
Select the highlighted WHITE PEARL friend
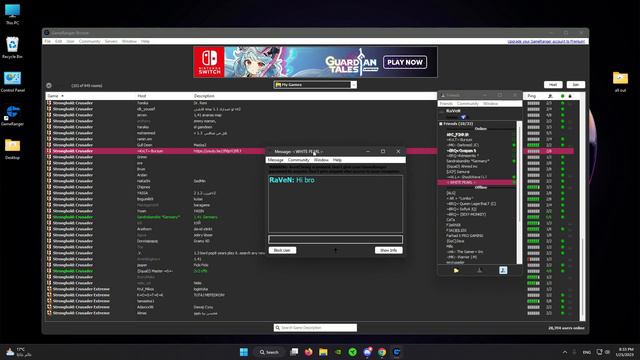coord(476,182)
